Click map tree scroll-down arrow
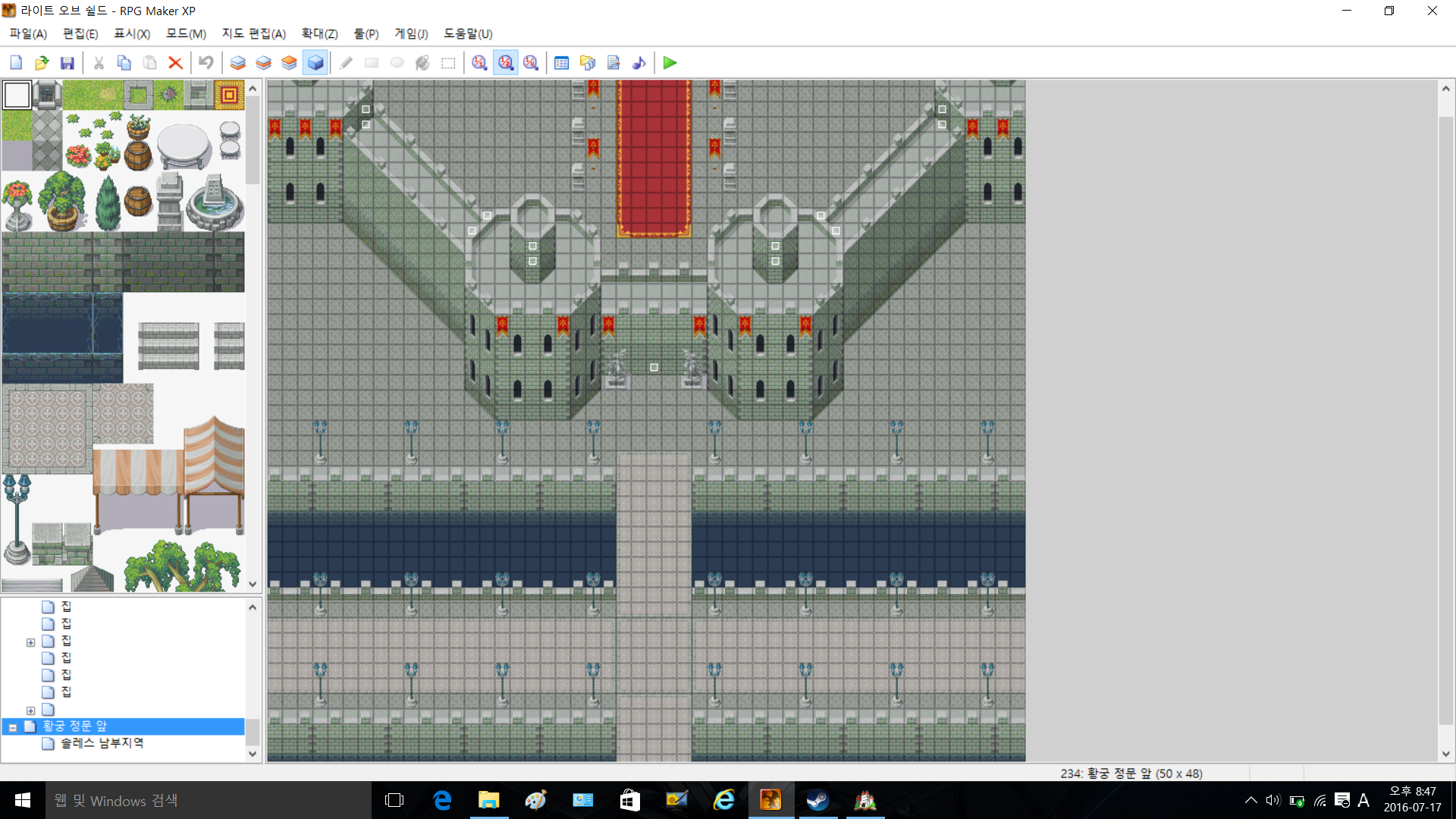Viewport: 1456px width, 819px height. [253, 755]
